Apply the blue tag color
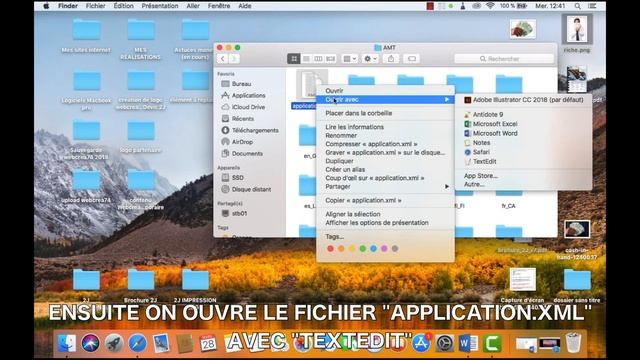Screen dimensions: 640x360 373,249
